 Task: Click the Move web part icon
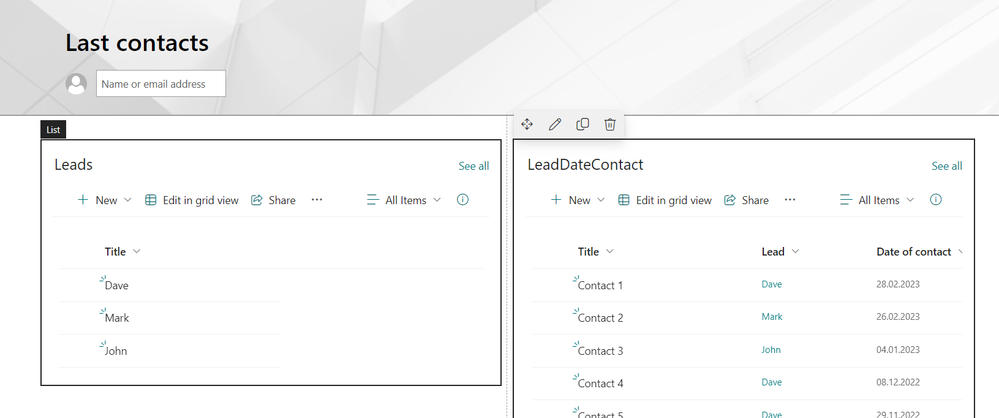pos(527,124)
